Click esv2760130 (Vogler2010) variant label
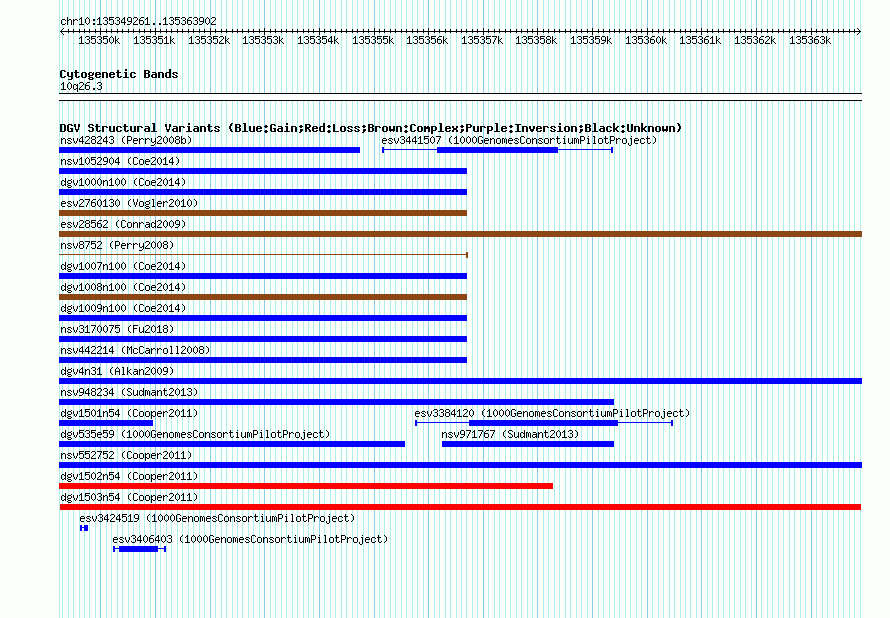 pyautogui.click(x=129, y=203)
